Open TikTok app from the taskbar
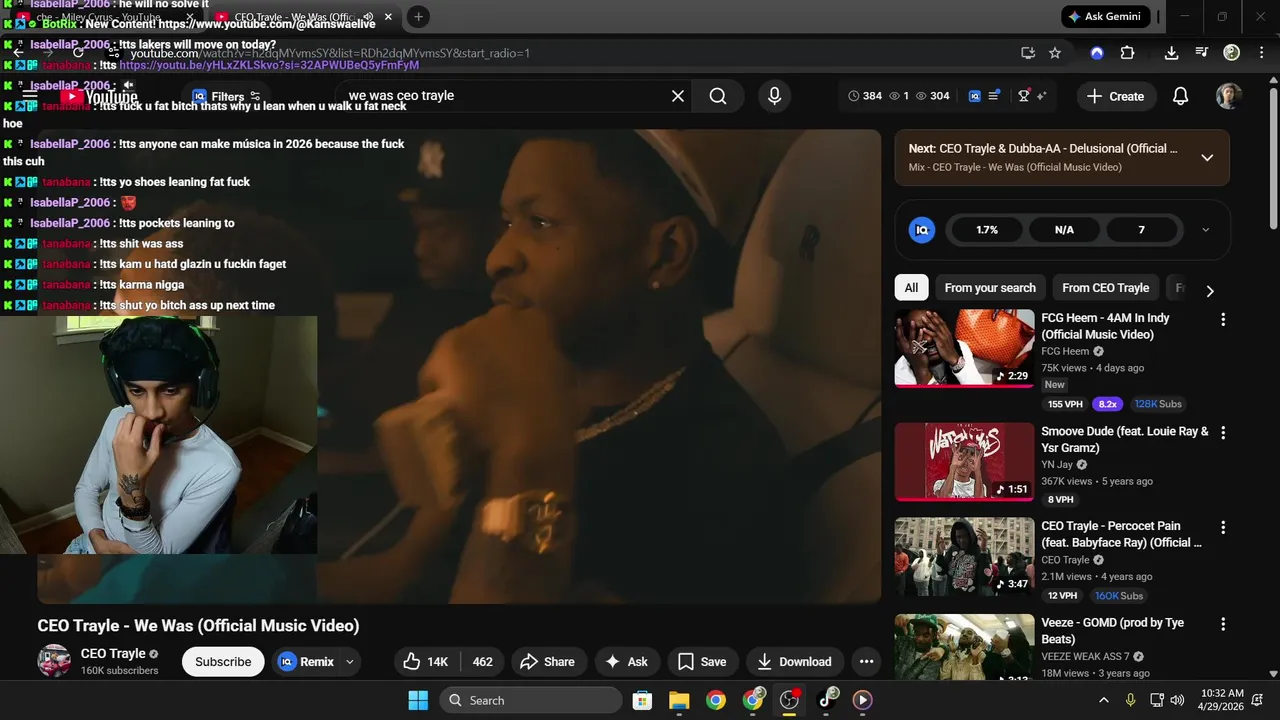 (x=826, y=700)
